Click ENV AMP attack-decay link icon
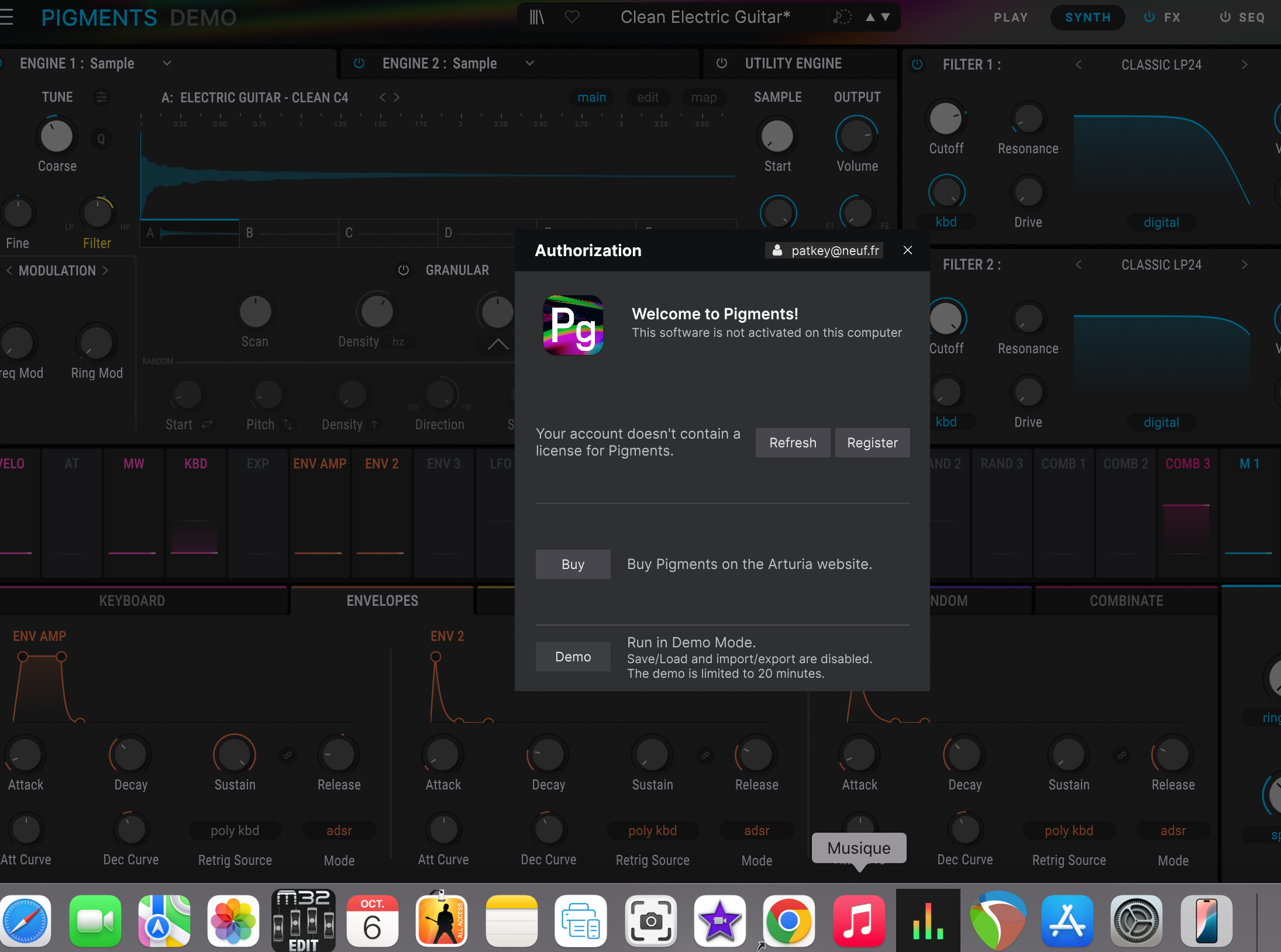This screenshot has height=952, width=1281. (x=288, y=756)
